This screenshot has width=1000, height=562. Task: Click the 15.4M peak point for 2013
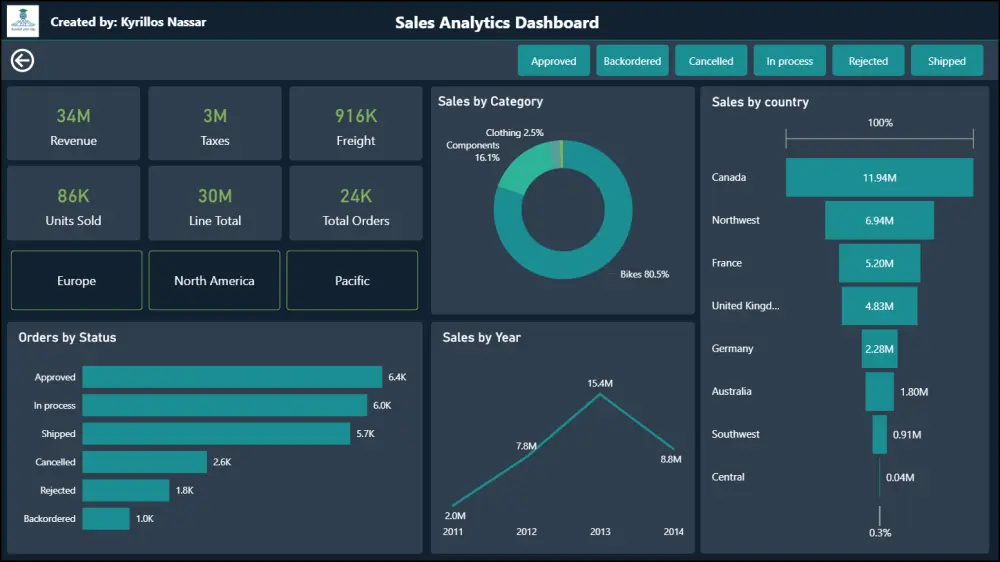(x=600, y=395)
